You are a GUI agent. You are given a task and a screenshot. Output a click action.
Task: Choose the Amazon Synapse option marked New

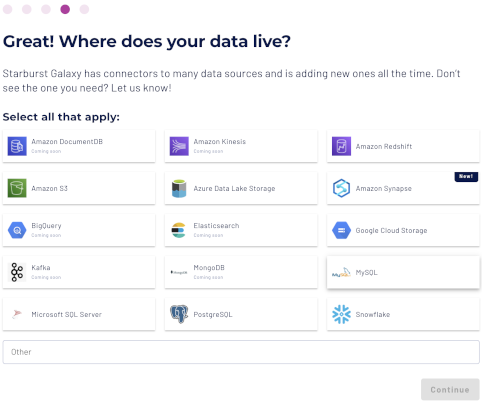403,188
